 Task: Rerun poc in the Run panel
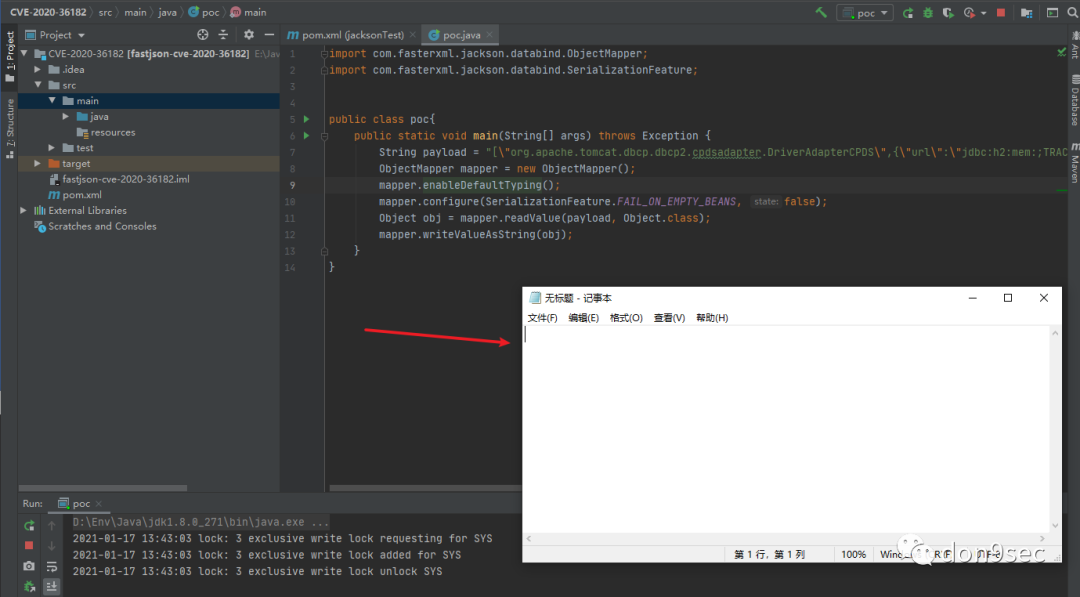pos(29,525)
